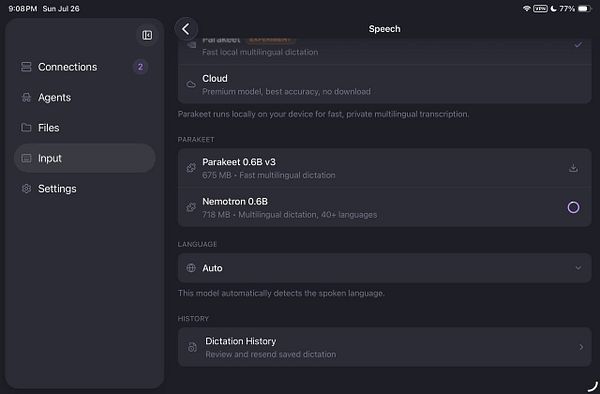
Task: Click the Dictation History document icon
Action: point(192,347)
